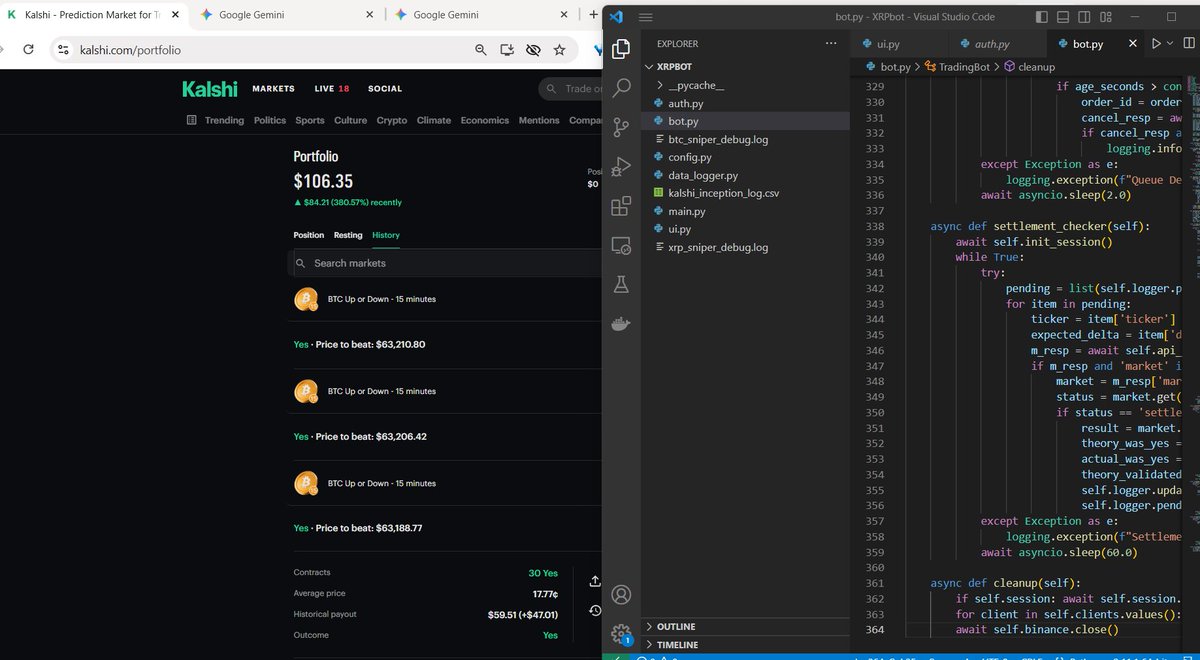Image resolution: width=1200 pixels, height=660 pixels.
Task: Click the history clock icon beside Historical payout
Action: tap(595, 610)
